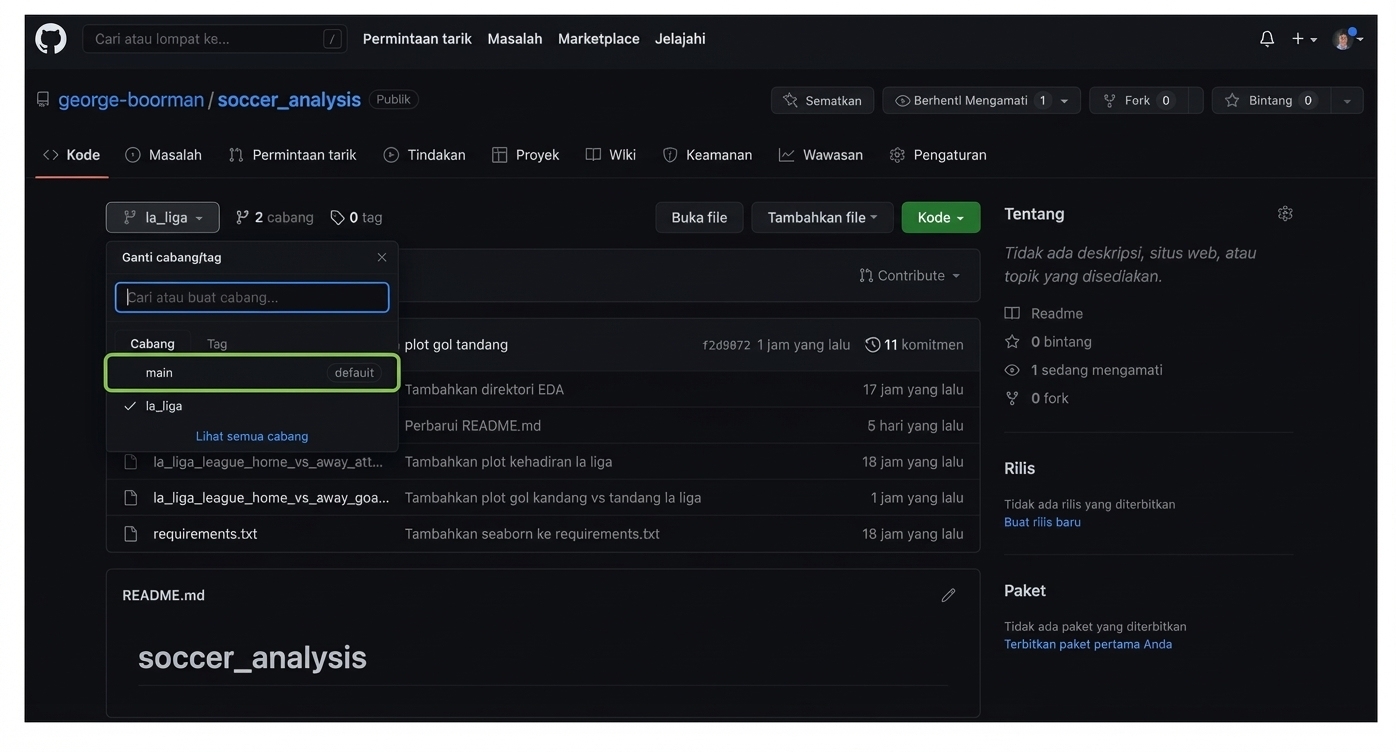This screenshot has width=1396, height=752.
Task: Open the notifications bell
Action: point(1267,39)
